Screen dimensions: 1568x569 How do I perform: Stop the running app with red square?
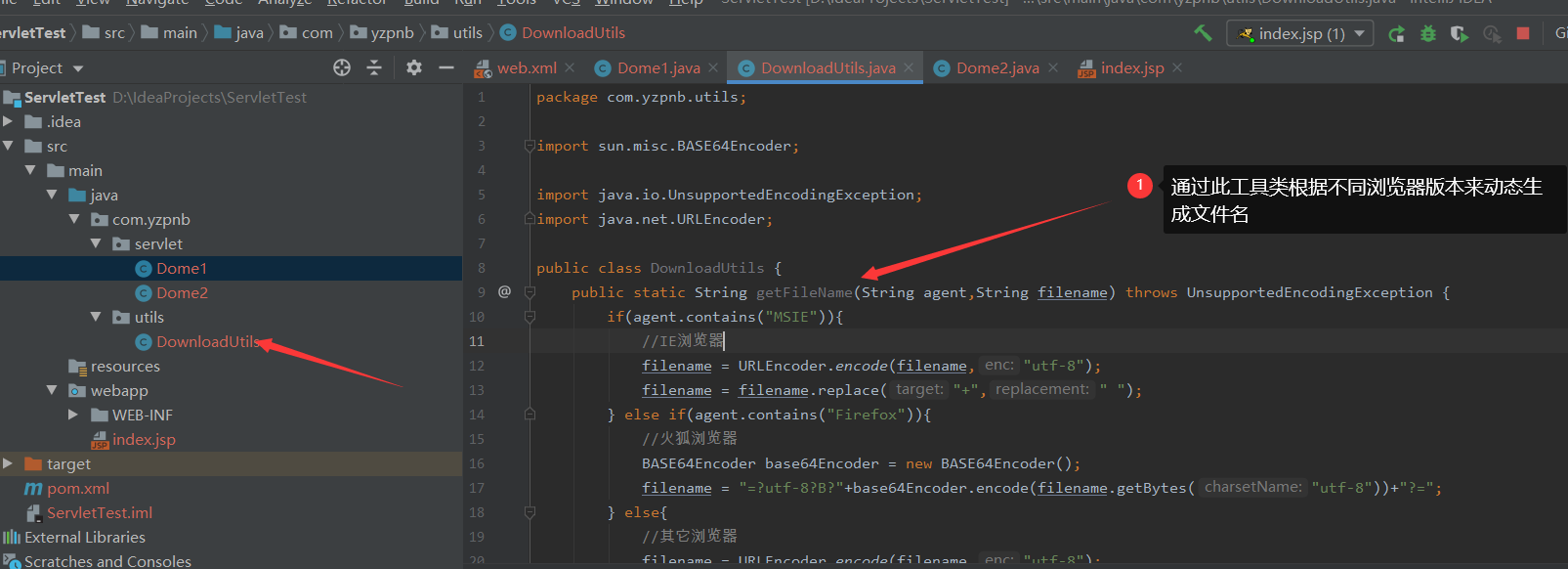[x=1522, y=33]
